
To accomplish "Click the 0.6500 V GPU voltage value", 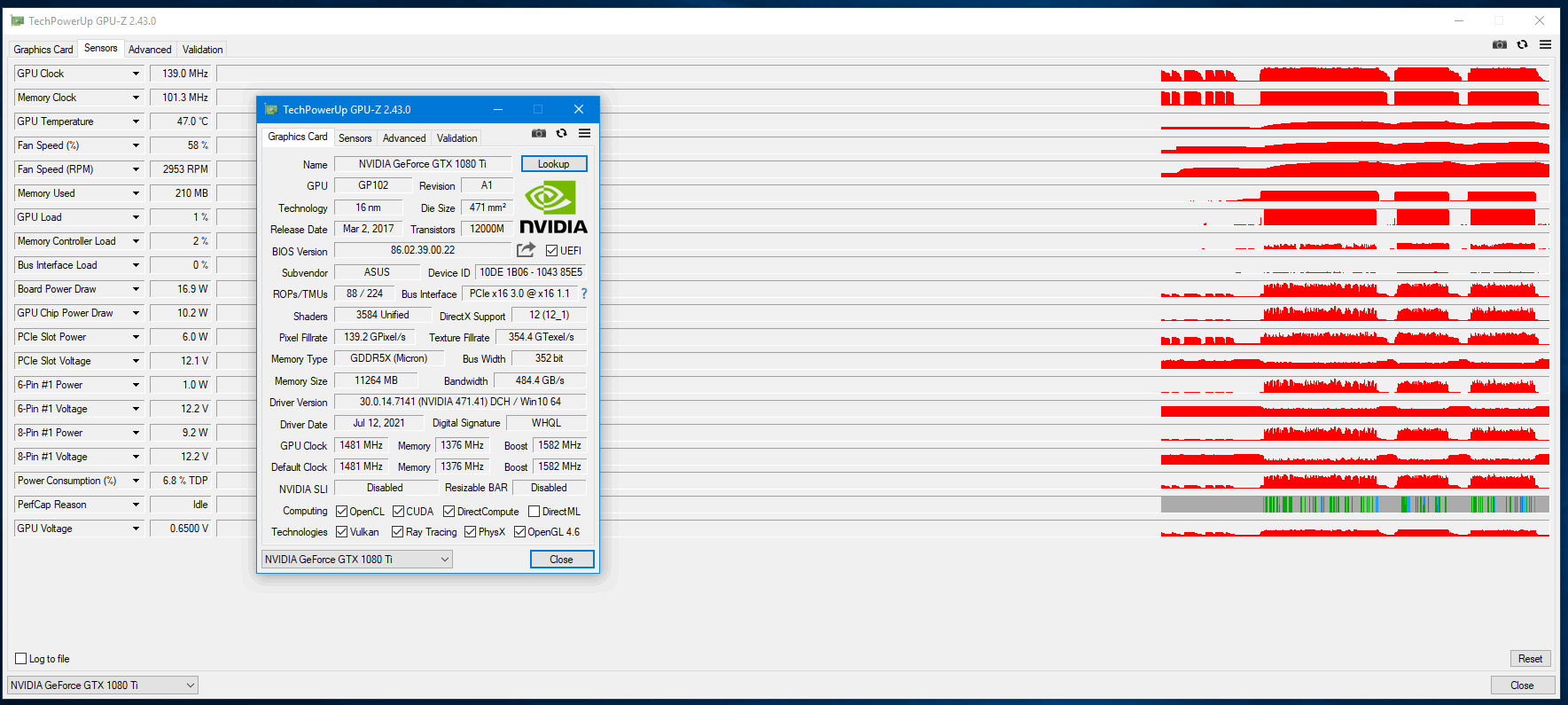I will [182, 529].
